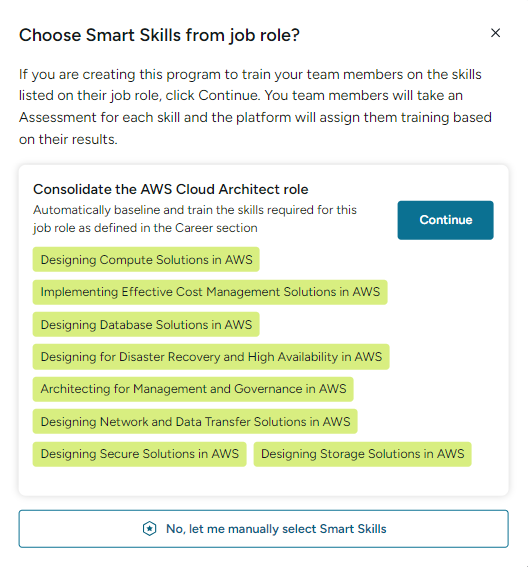Click the text mentioning the Career section
Screen dimensions: 528x567
coord(145,228)
